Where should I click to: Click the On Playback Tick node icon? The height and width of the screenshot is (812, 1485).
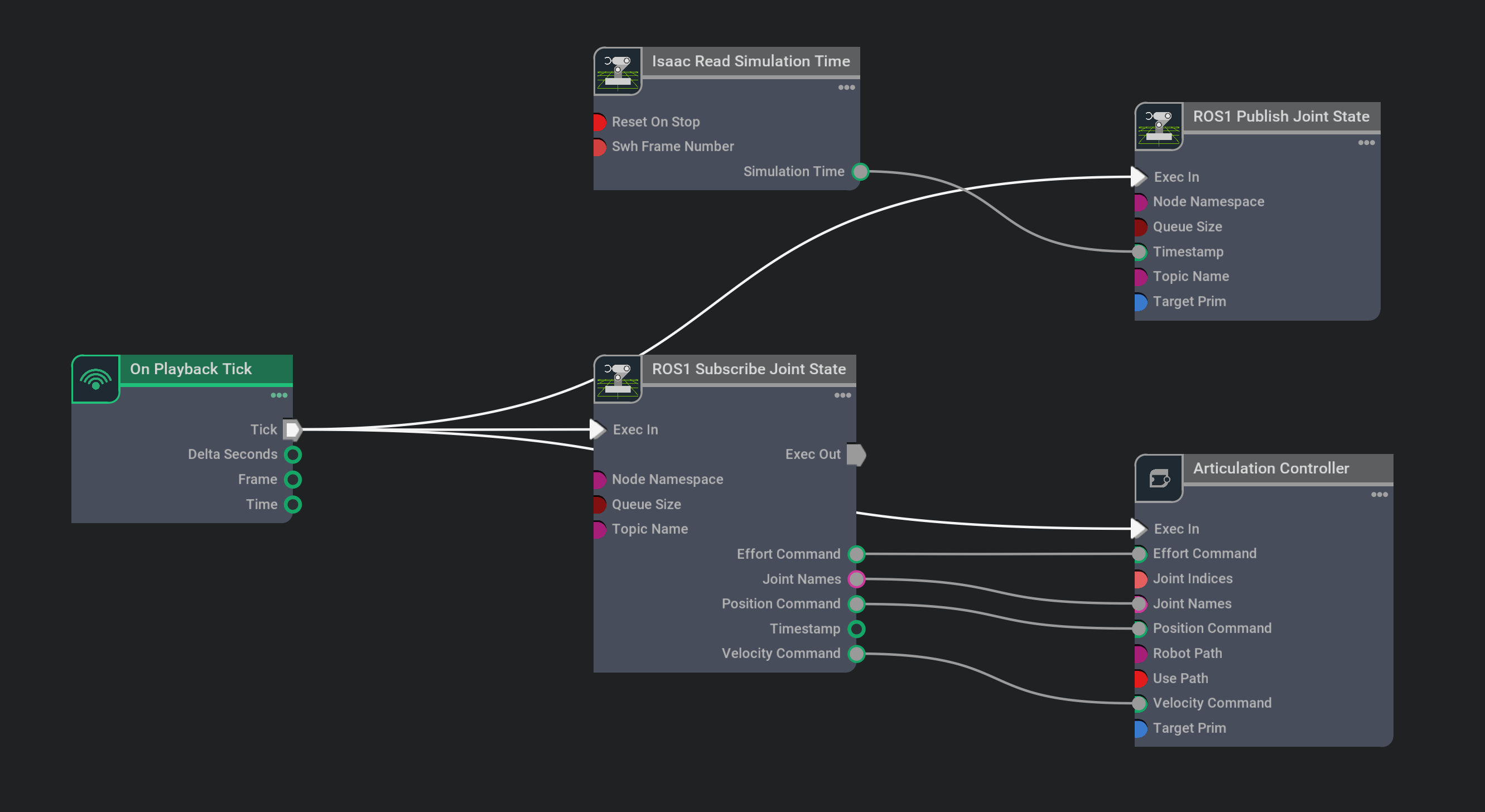click(x=96, y=379)
